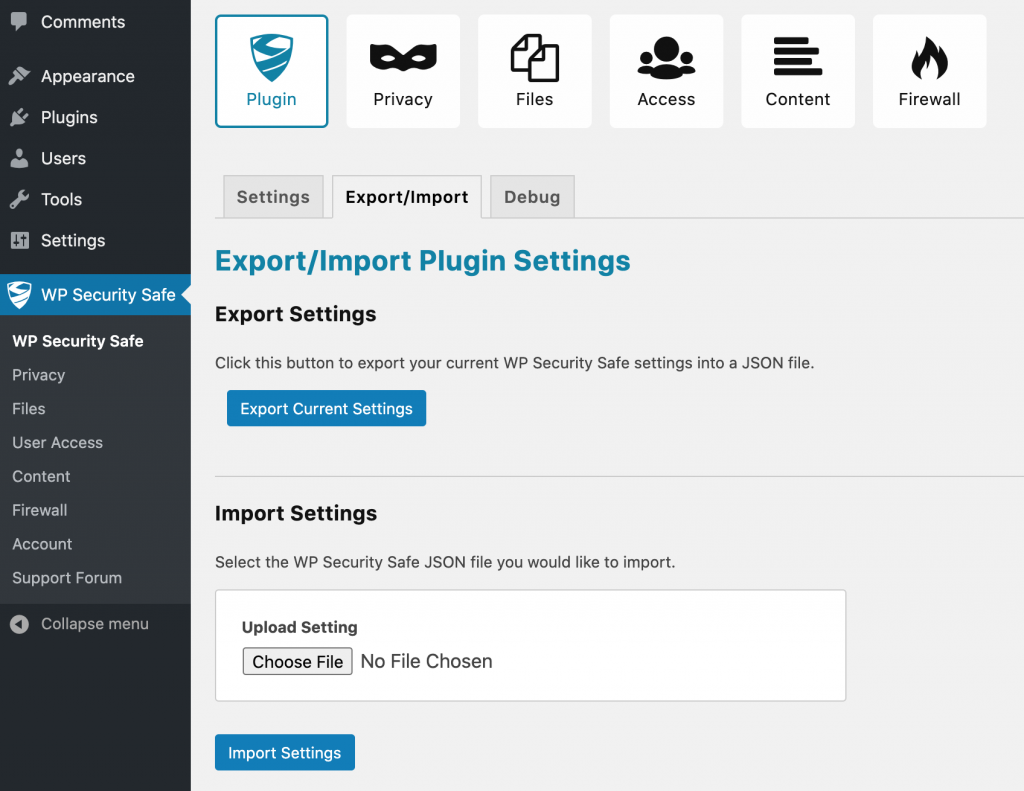This screenshot has height=791, width=1024.
Task: Open the WordPress Settings menu
Action: coord(95,240)
